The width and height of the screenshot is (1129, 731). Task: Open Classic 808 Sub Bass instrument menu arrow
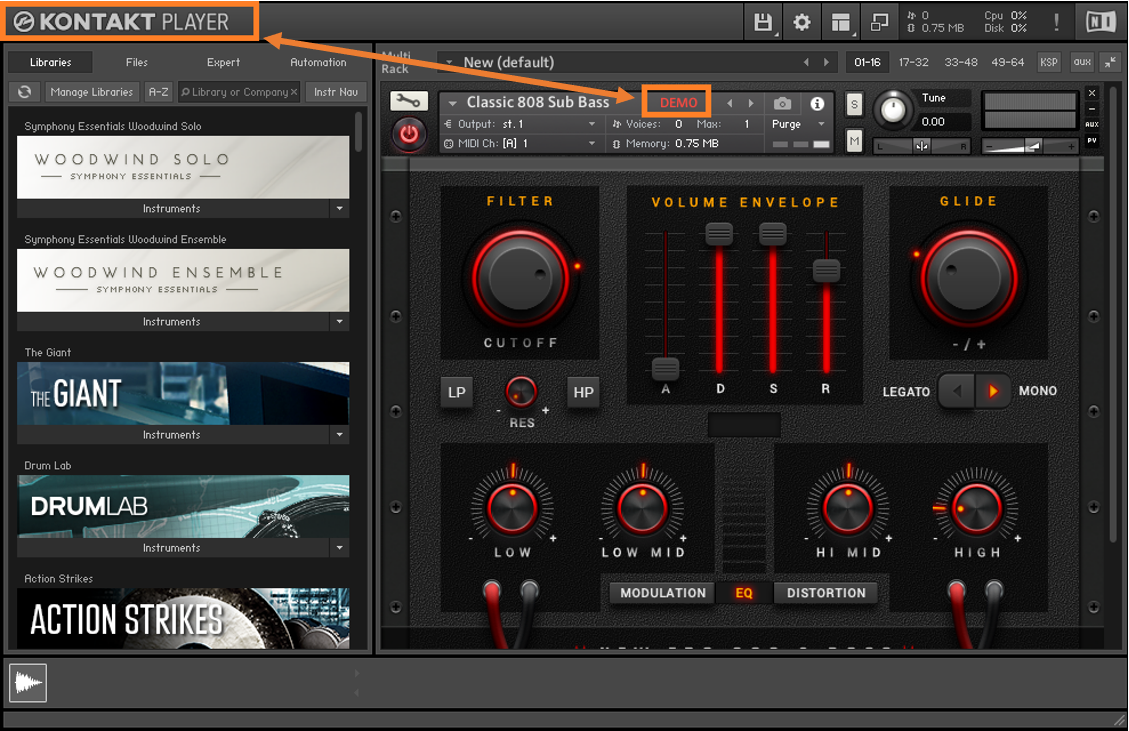tap(453, 104)
